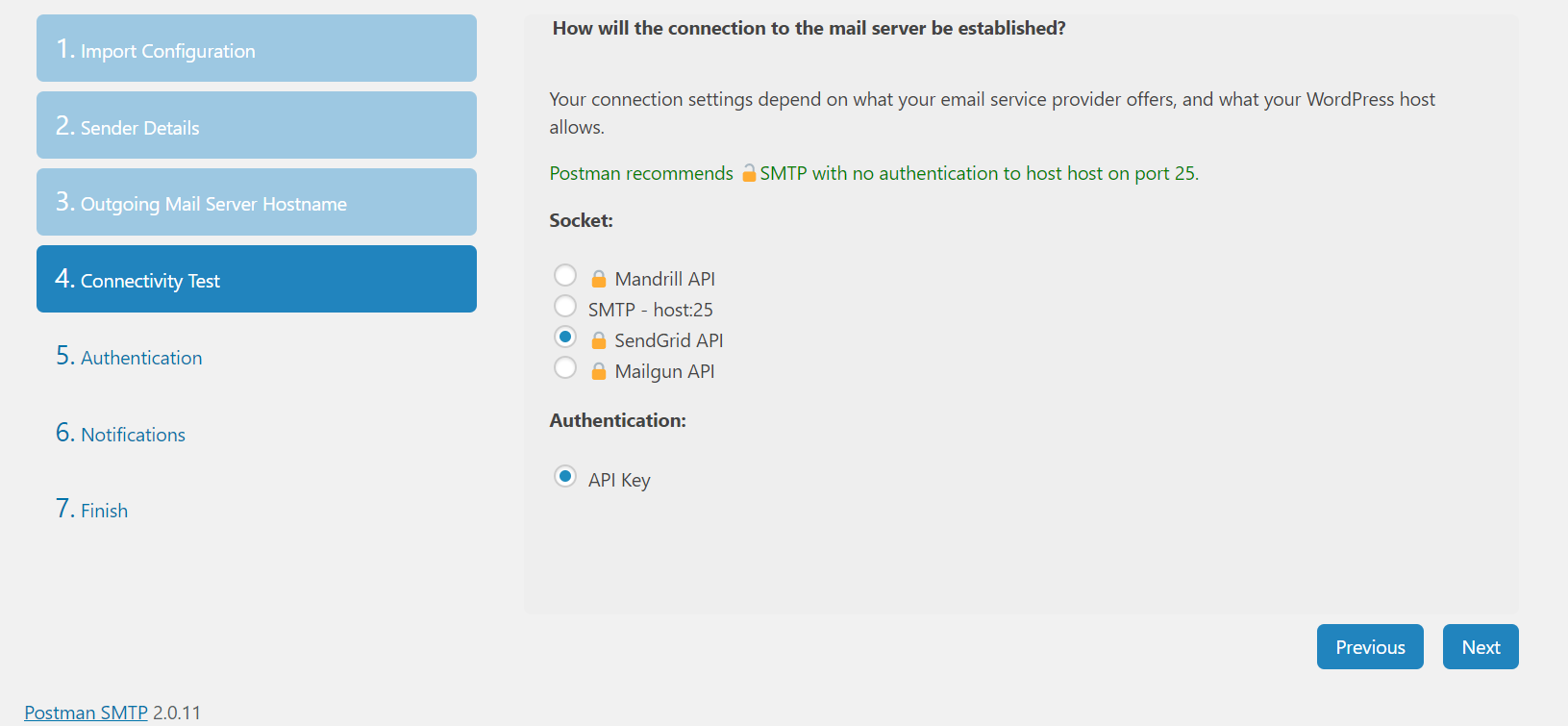Select the Mandrill API socket radio button

coord(565,276)
